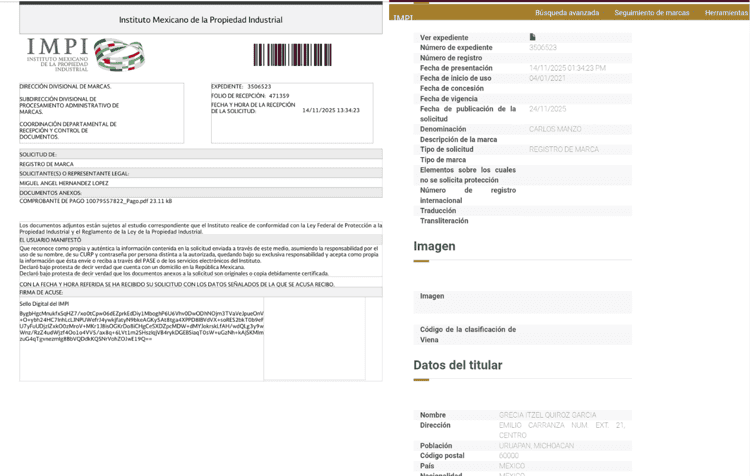Viewport: 750px width, 476px height.
Task: Click the barcode on the receipt
Action: [291, 55]
